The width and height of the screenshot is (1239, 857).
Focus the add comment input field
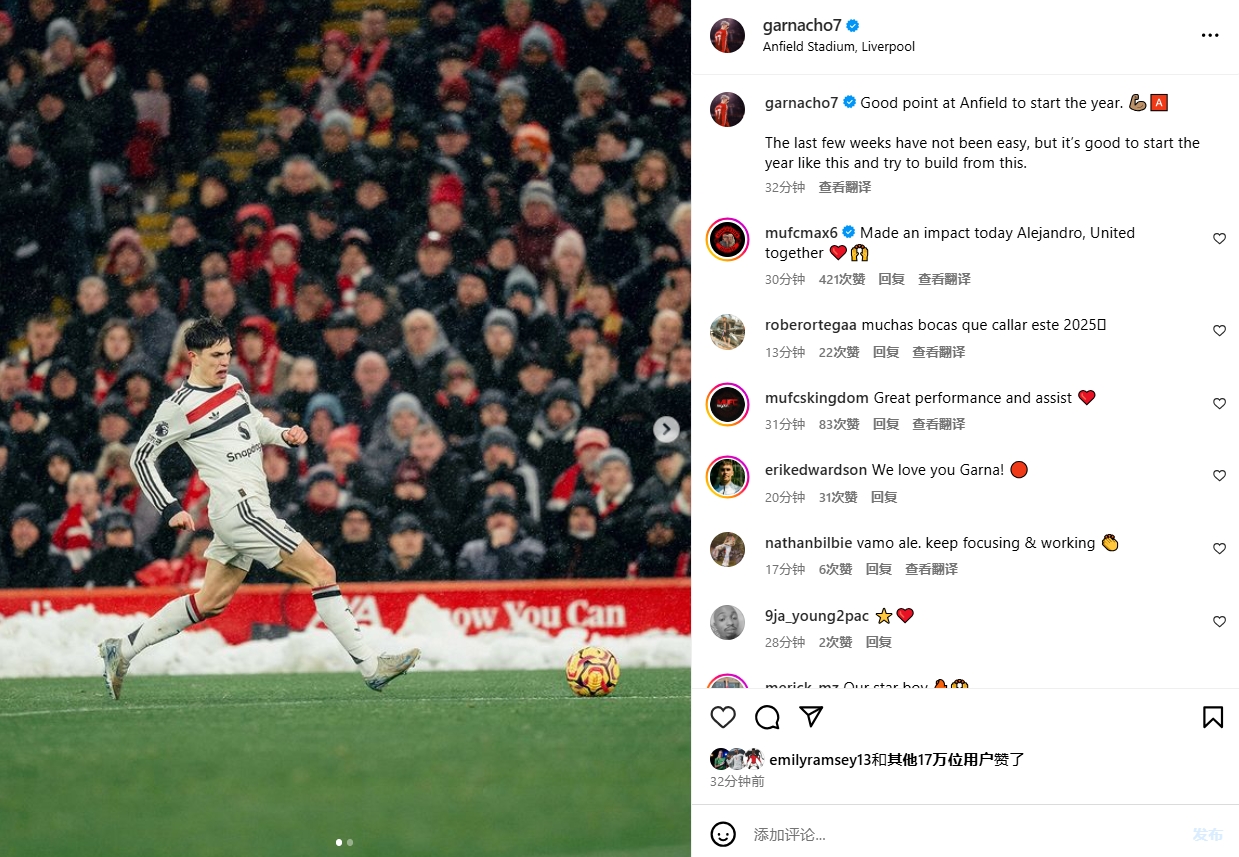click(960, 834)
